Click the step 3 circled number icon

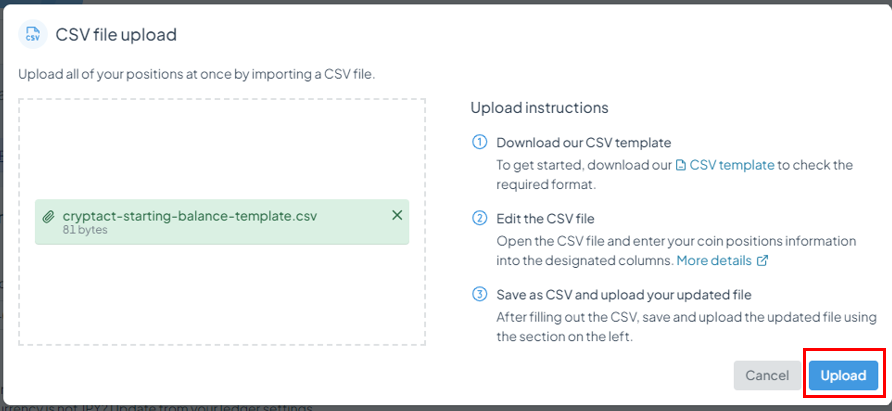click(x=480, y=295)
